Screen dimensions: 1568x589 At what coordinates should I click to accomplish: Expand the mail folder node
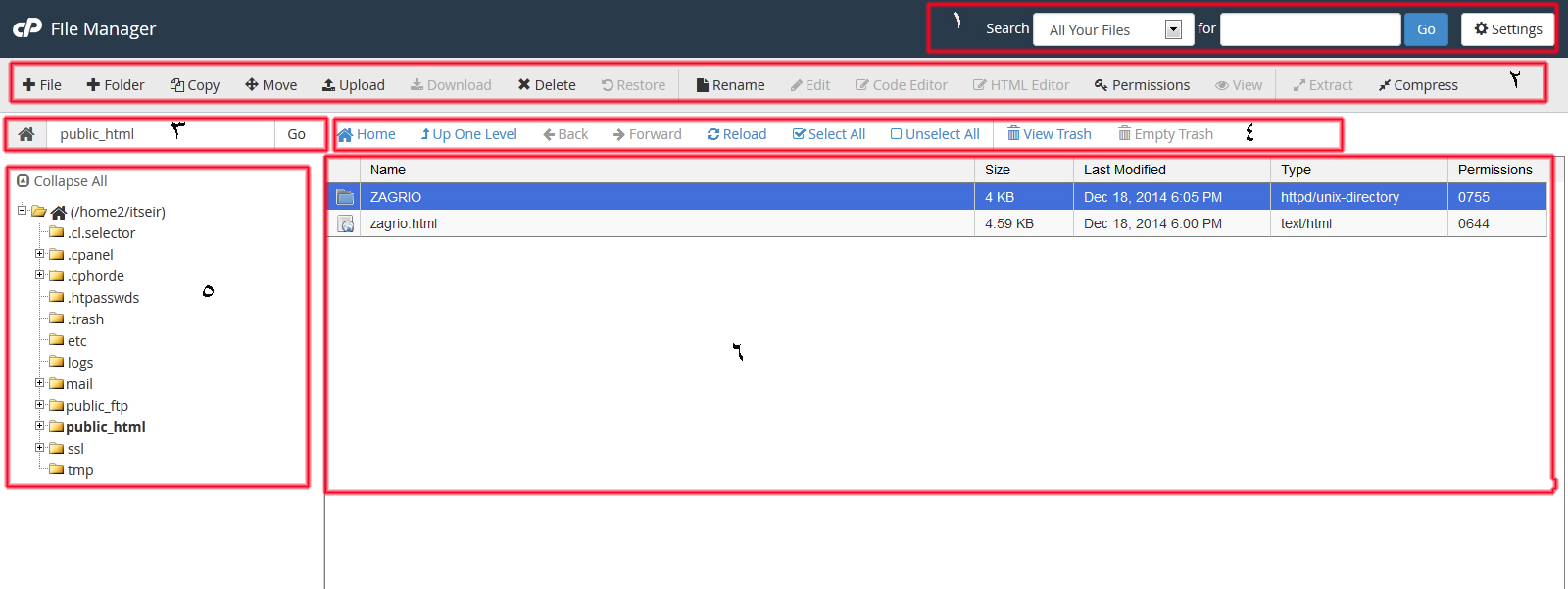point(40,382)
